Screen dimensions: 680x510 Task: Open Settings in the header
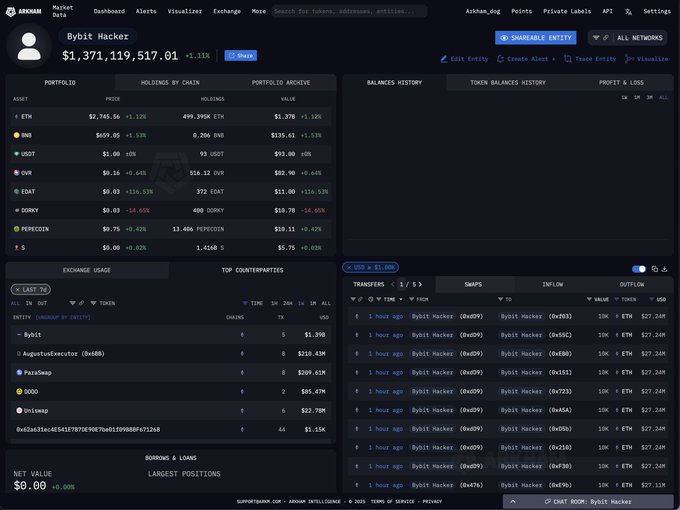coord(657,11)
